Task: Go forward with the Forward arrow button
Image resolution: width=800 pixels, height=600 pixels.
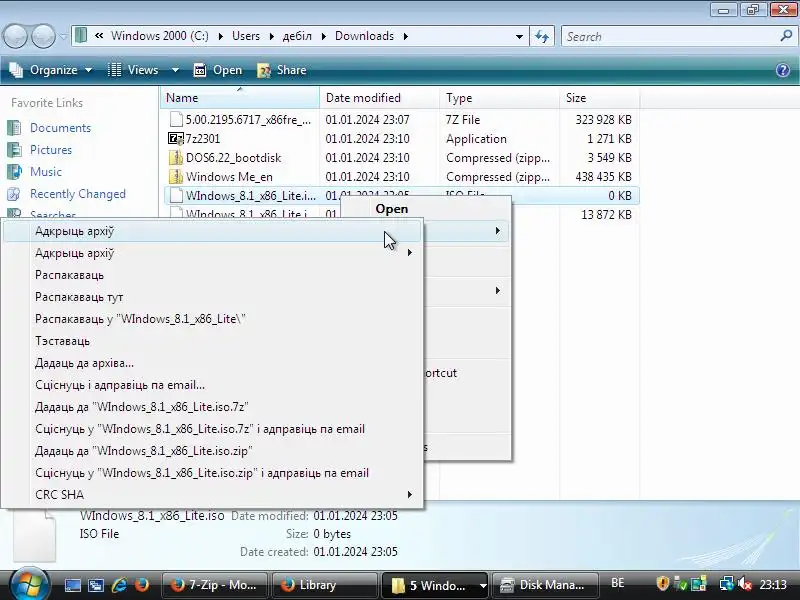Action: pos(44,37)
